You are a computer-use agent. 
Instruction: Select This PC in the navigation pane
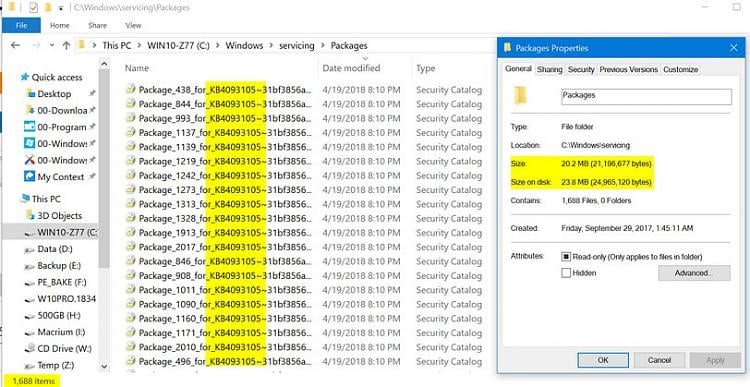(46, 199)
